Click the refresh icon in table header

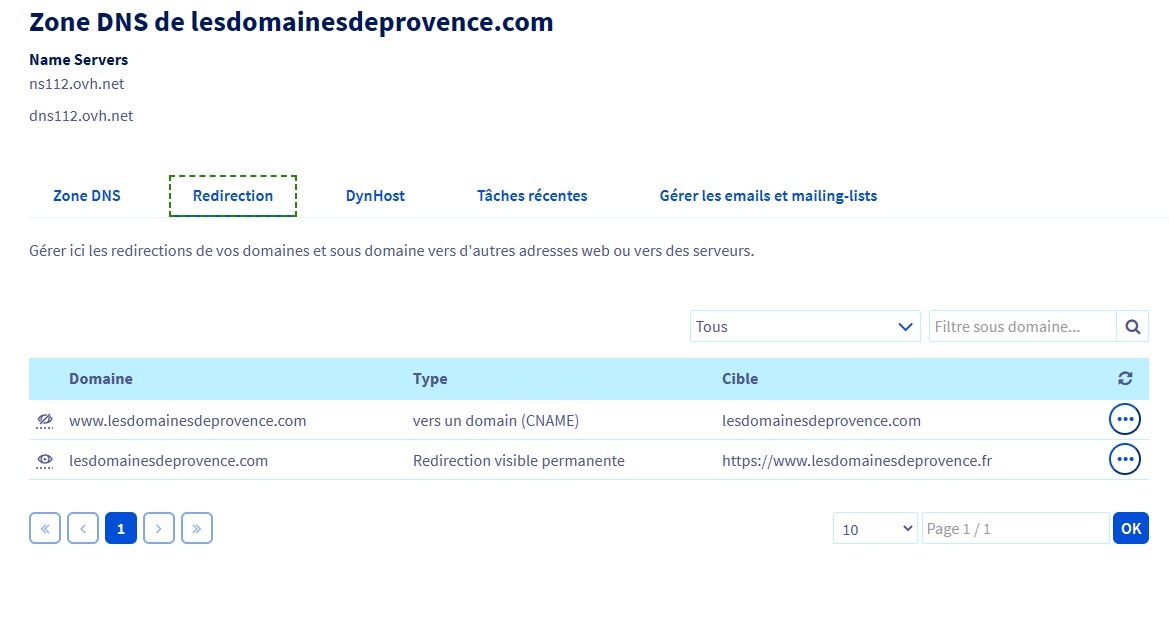click(x=1125, y=379)
